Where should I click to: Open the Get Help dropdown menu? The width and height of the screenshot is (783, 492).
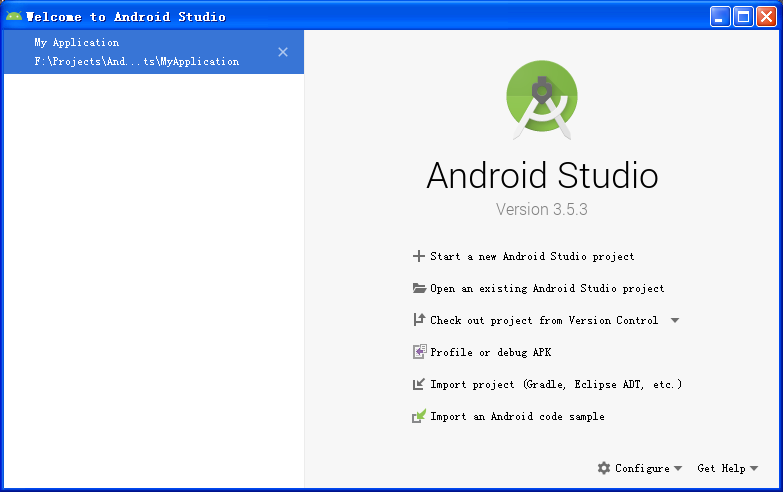click(728, 468)
